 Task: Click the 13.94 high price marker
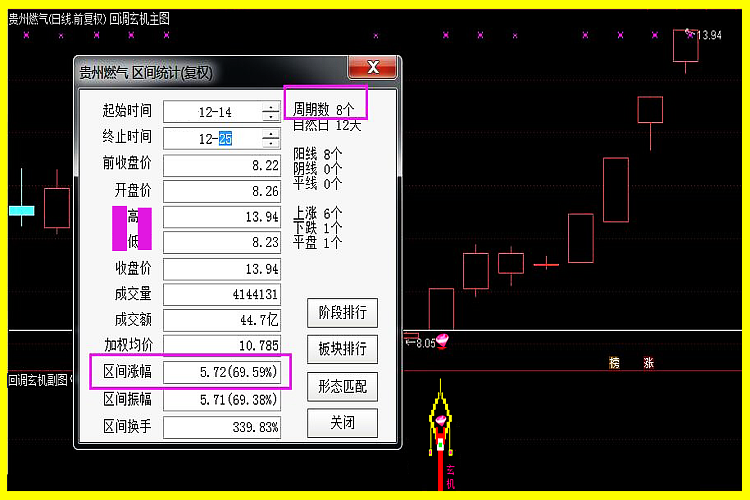[x=708, y=36]
